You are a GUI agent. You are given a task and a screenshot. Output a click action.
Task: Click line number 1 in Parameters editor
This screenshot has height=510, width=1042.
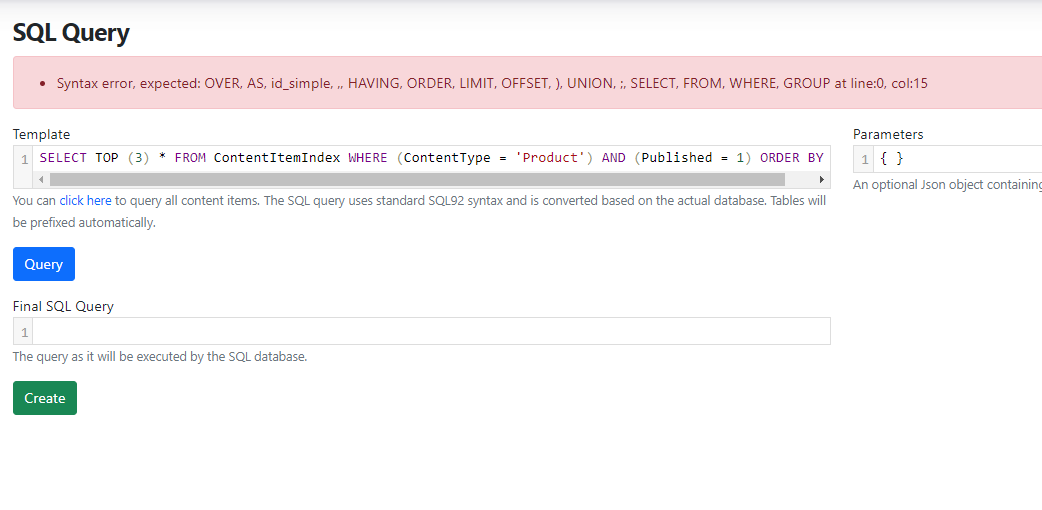[865, 160]
